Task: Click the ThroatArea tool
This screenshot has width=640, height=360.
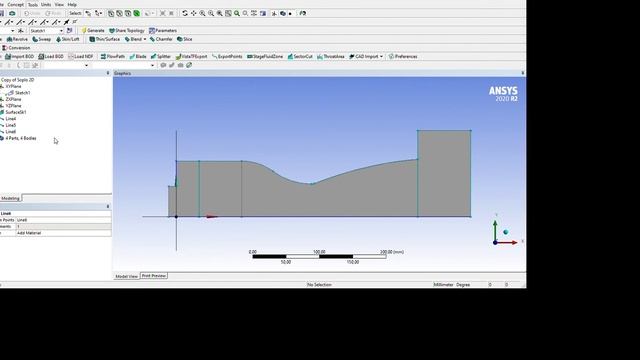Action: [331, 56]
